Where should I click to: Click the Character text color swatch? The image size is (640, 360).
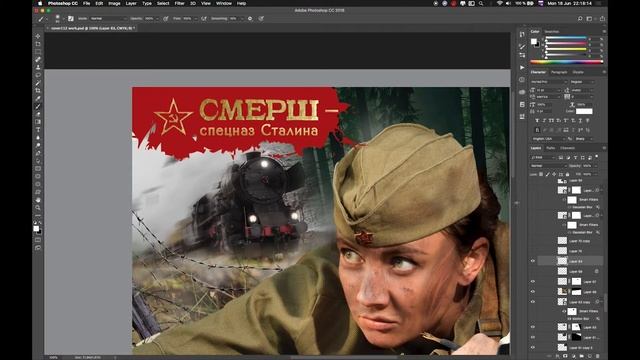click(x=584, y=111)
